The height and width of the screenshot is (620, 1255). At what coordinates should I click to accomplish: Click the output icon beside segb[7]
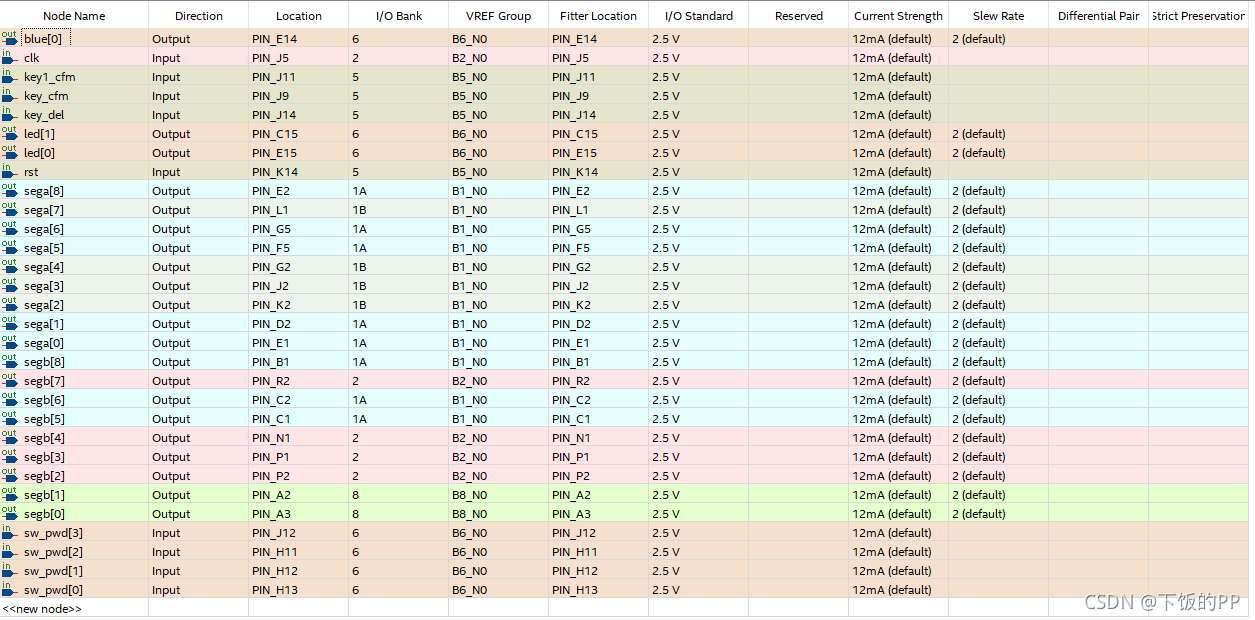[10, 381]
